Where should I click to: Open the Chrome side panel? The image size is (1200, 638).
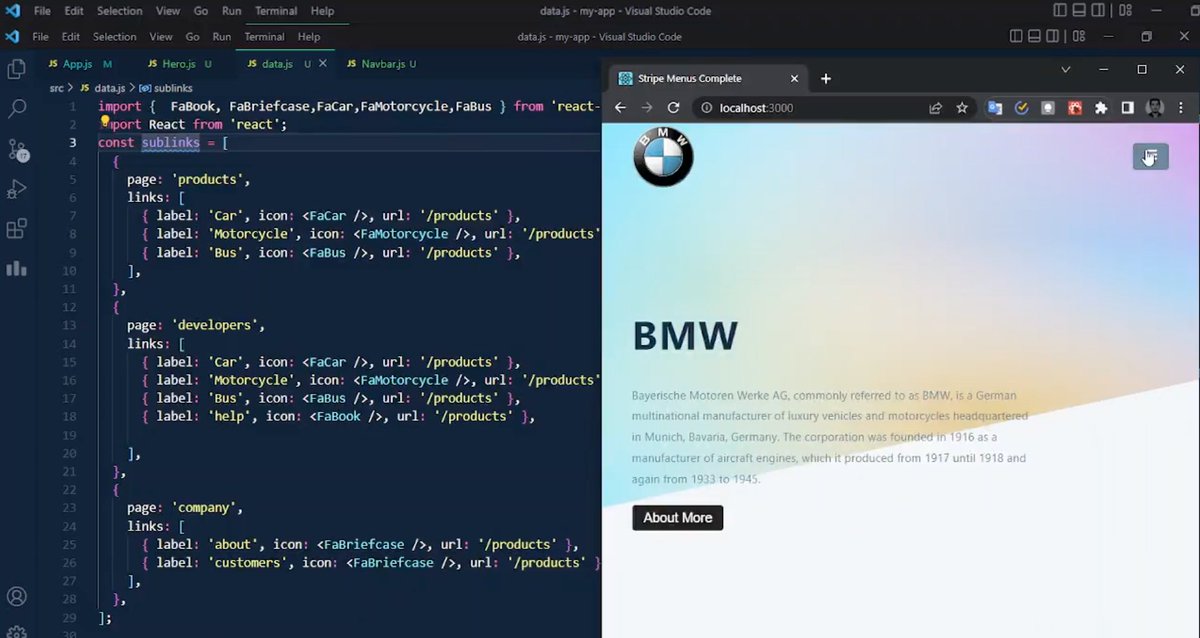(1128, 108)
